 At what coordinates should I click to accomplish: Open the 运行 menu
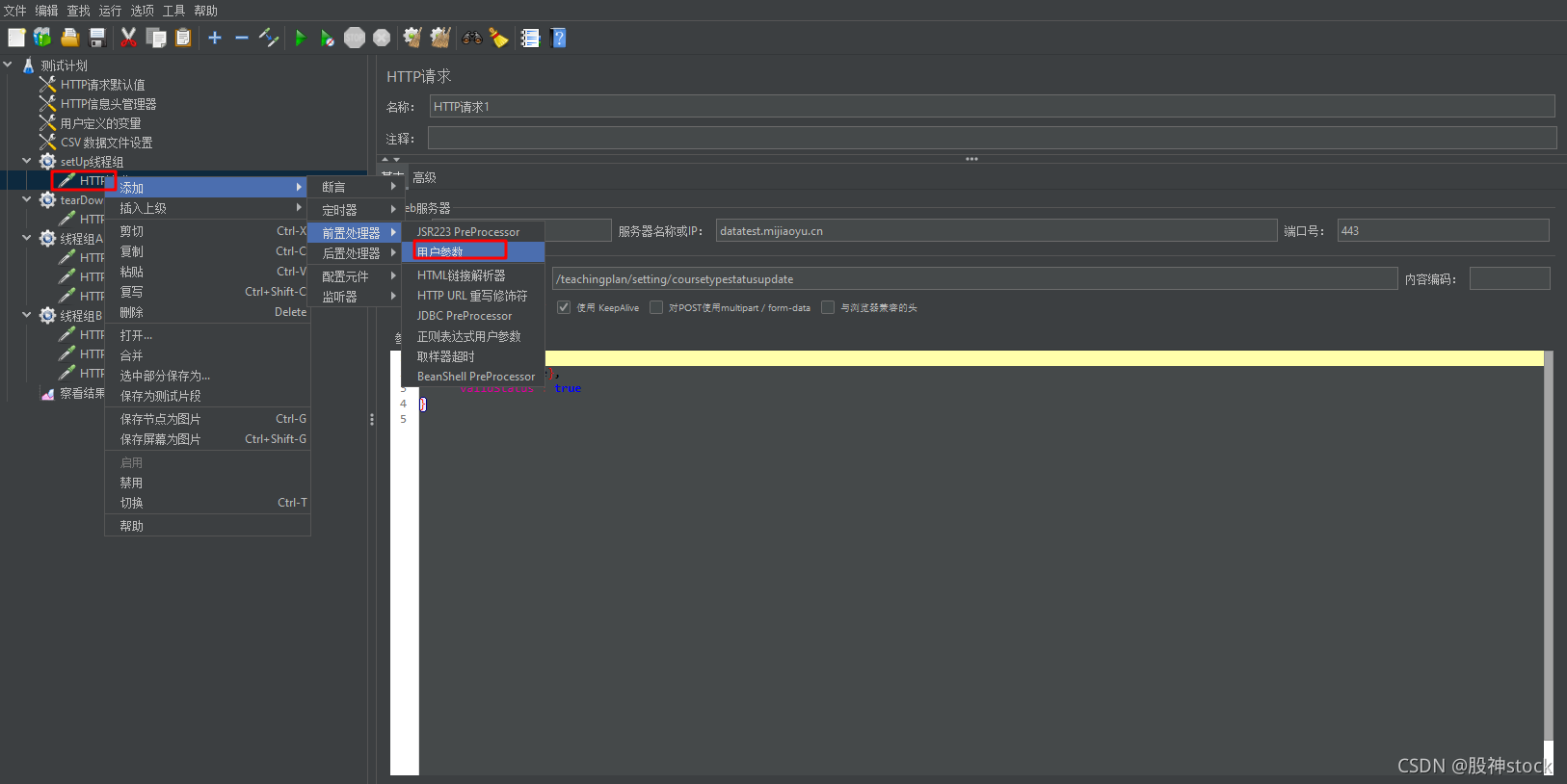(x=110, y=11)
